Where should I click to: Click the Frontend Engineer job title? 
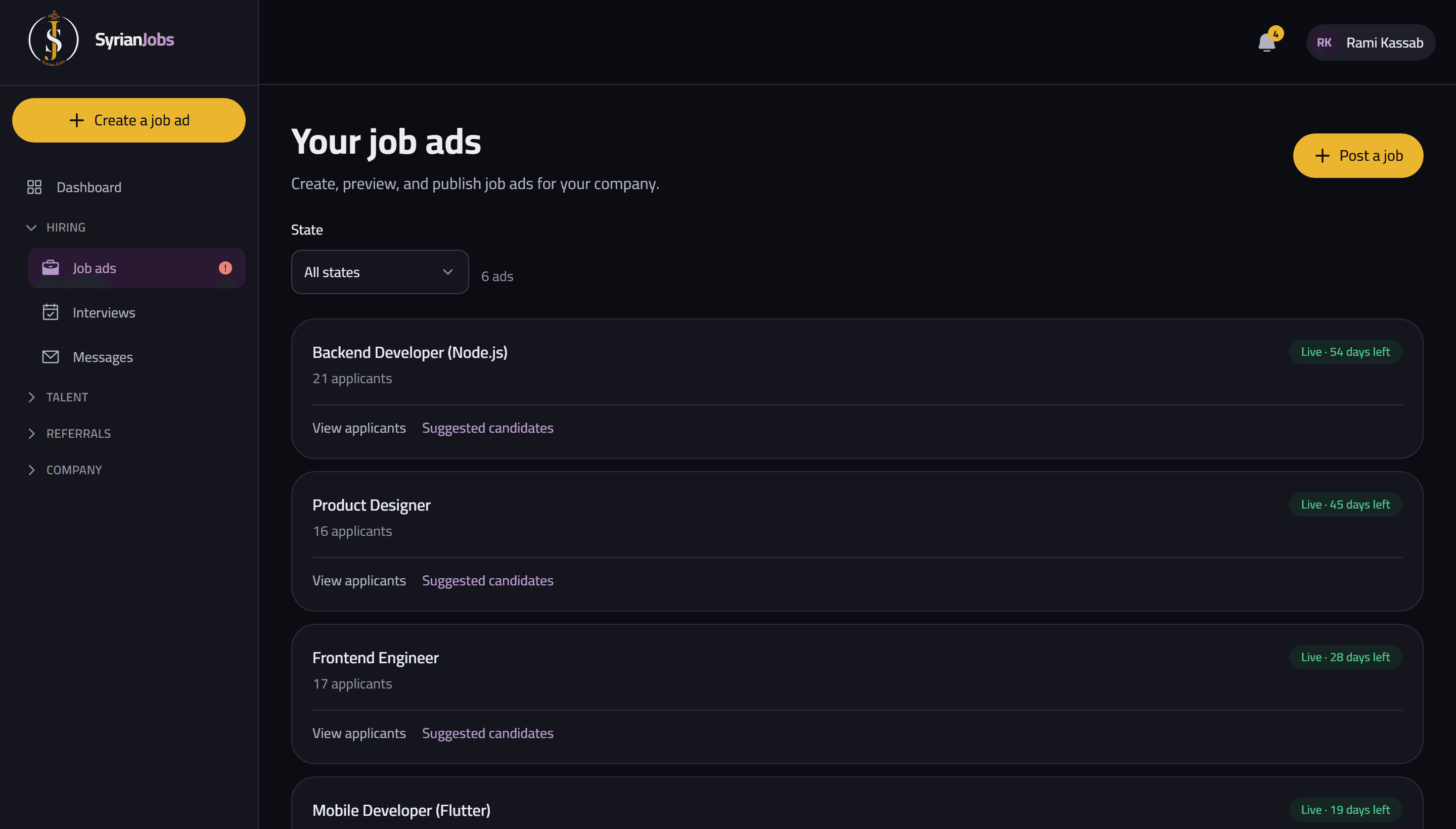(x=375, y=658)
